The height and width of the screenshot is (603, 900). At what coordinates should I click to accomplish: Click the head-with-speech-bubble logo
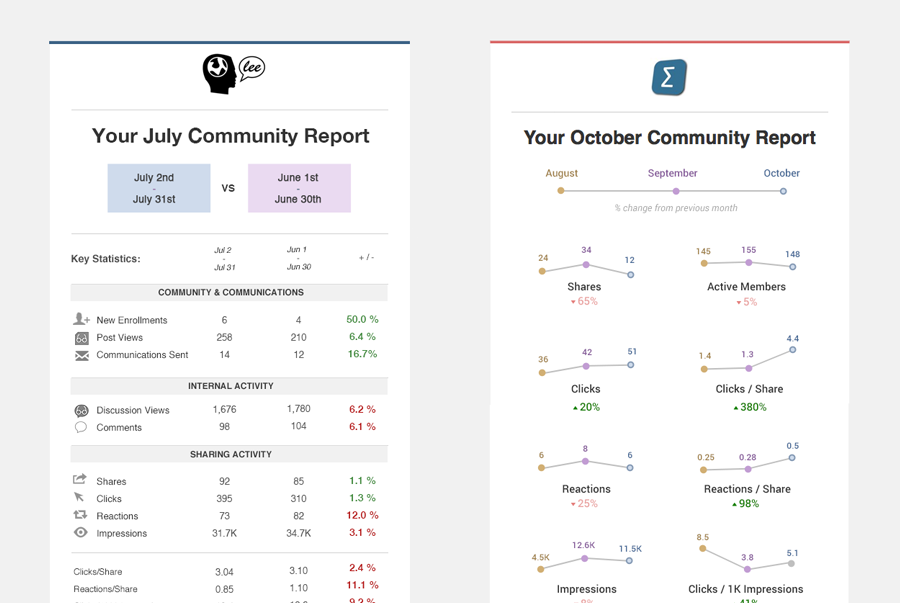tap(233, 74)
